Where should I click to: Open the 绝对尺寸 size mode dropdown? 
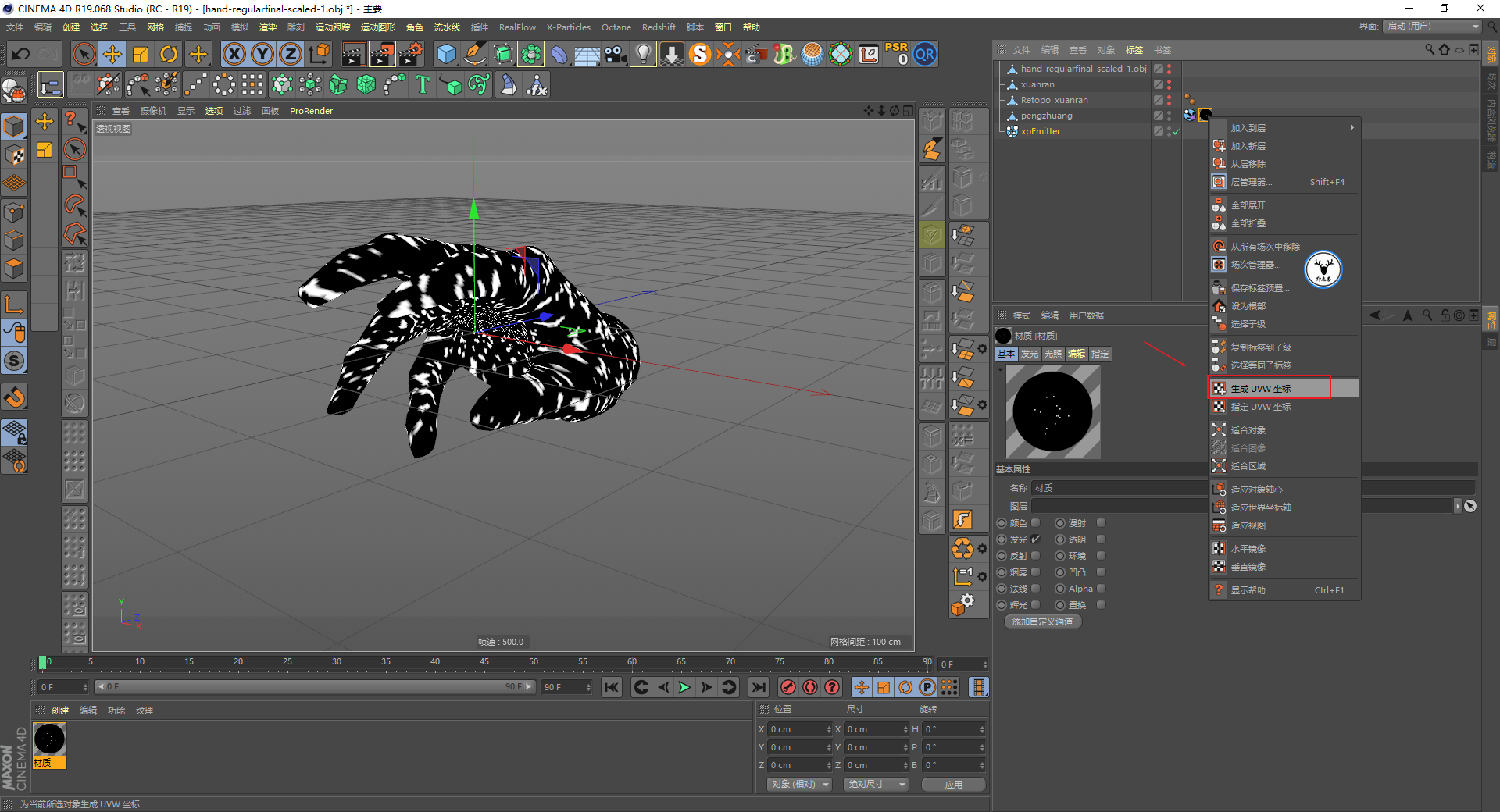coord(876,784)
